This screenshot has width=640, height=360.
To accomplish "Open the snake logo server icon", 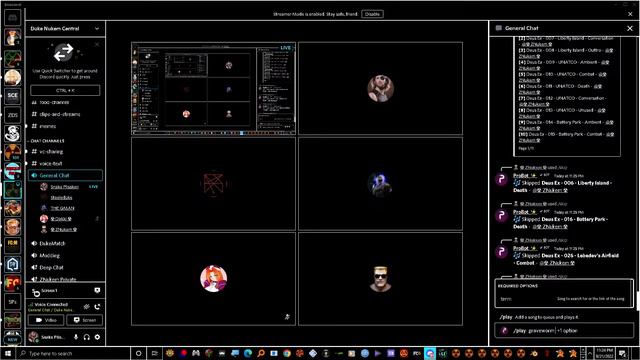I will coord(13,133).
